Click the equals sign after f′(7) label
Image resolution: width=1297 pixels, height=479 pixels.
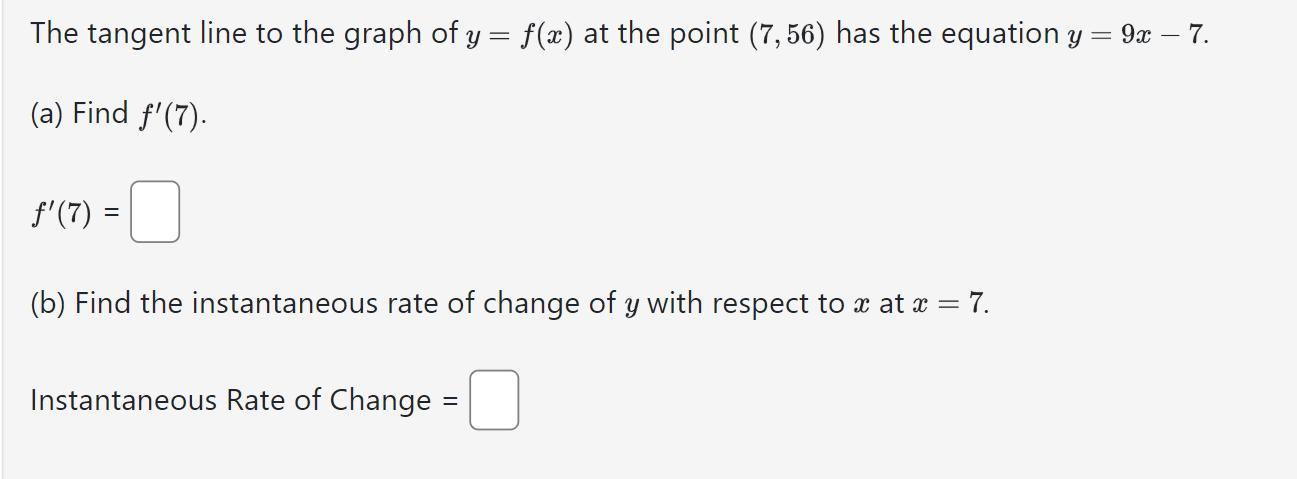click(112, 213)
